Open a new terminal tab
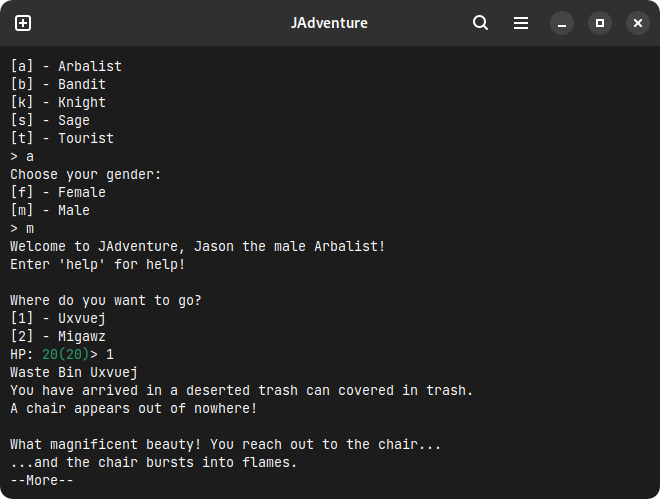This screenshot has width=660, height=499. click(23, 23)
